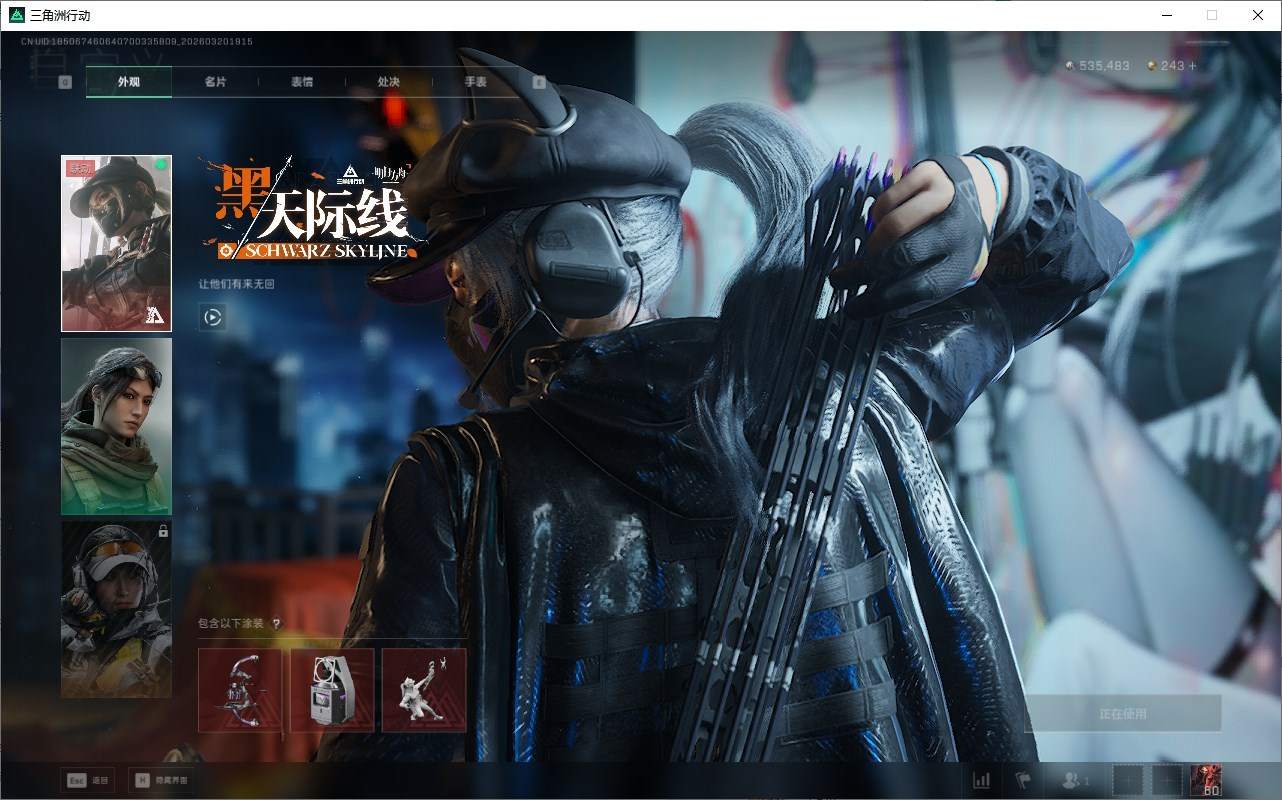This screenshot has height=800, width=1282.
Task: Open the 手表 tab
Action: click(475, 82)
